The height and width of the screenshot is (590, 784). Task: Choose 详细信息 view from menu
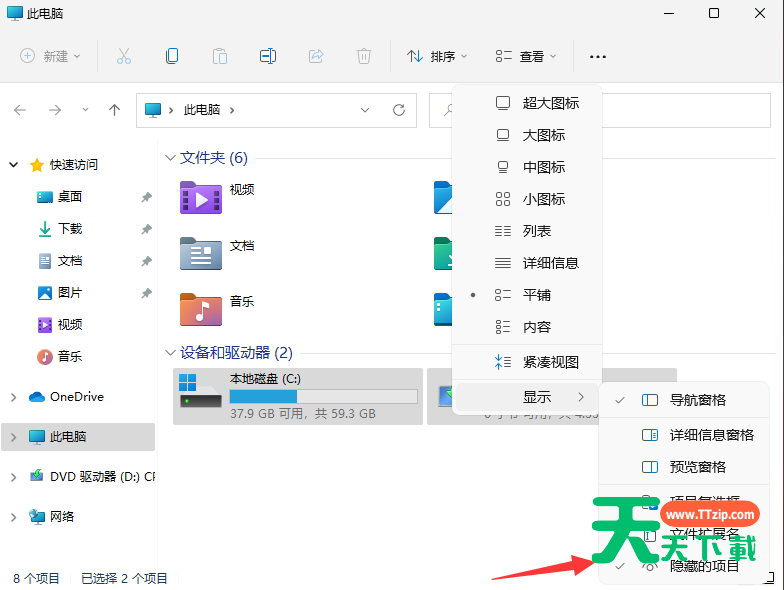[550, 263]
